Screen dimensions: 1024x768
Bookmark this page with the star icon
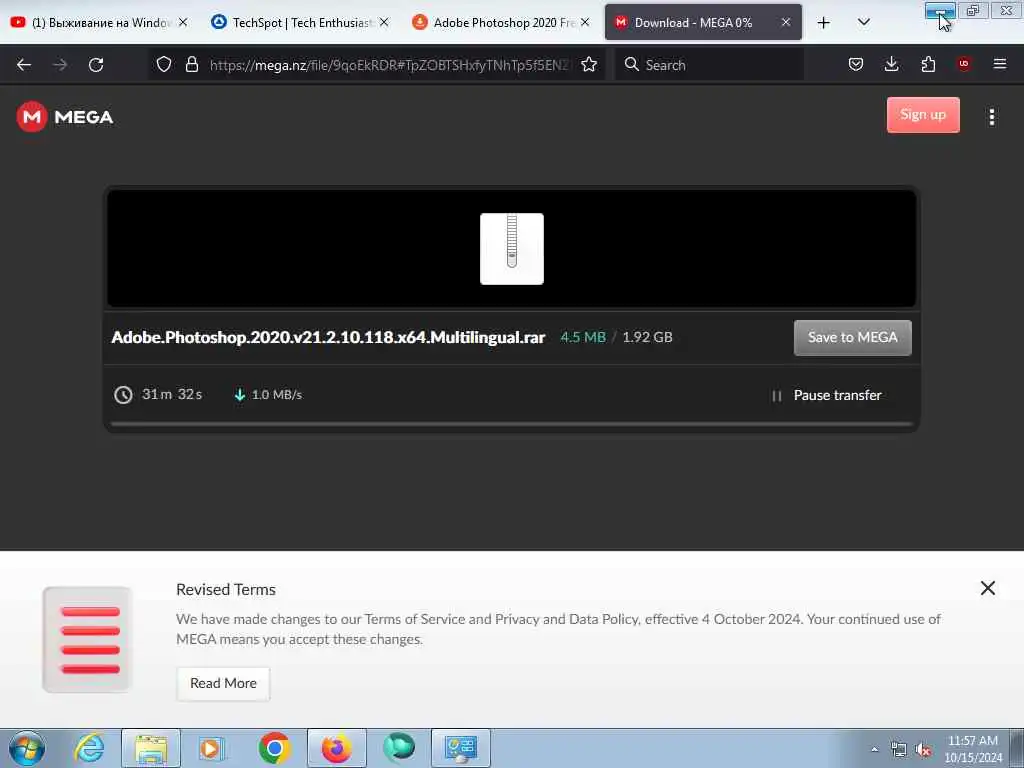(589, 64)
